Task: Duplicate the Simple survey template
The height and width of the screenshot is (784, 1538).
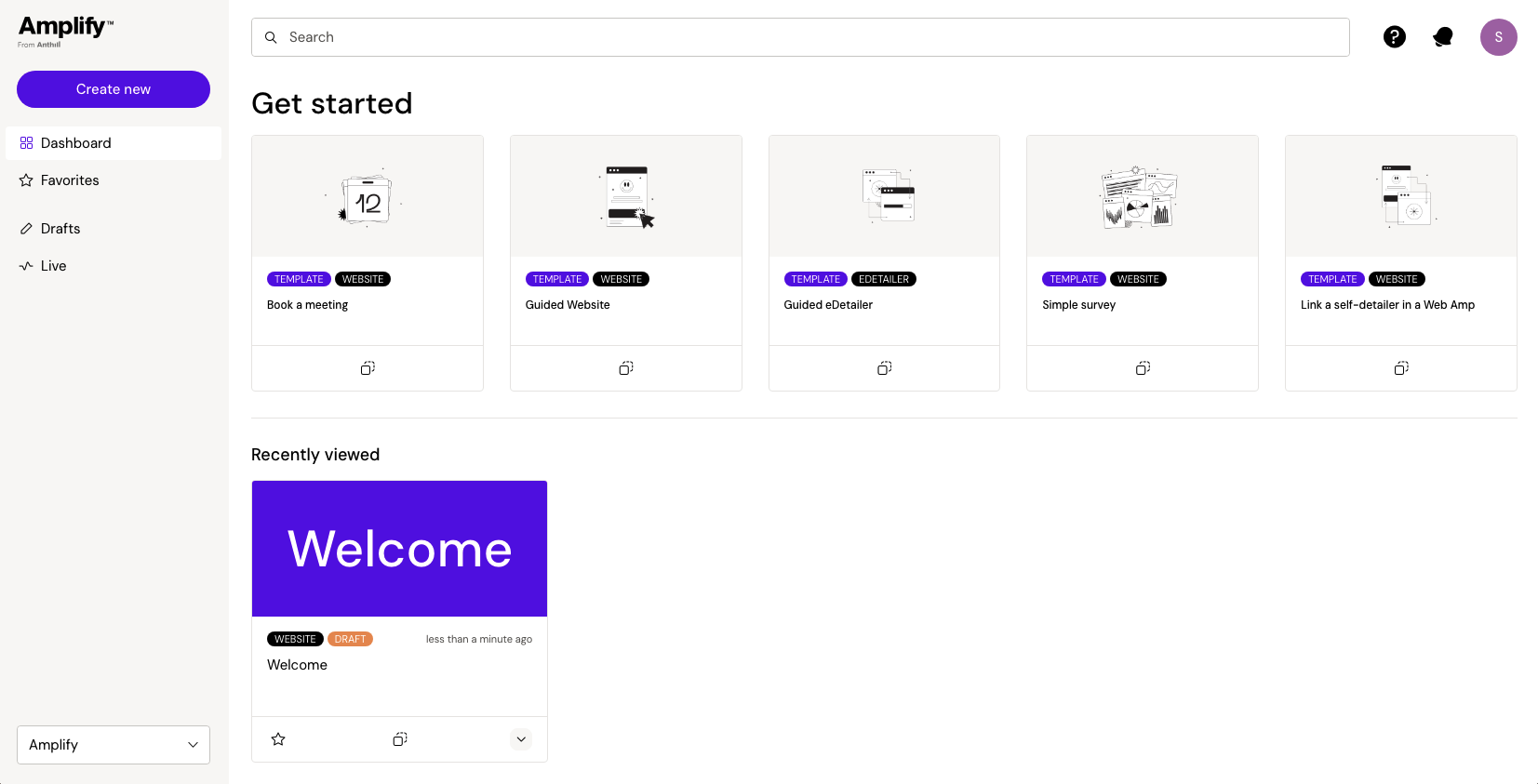Action: 1143,368
